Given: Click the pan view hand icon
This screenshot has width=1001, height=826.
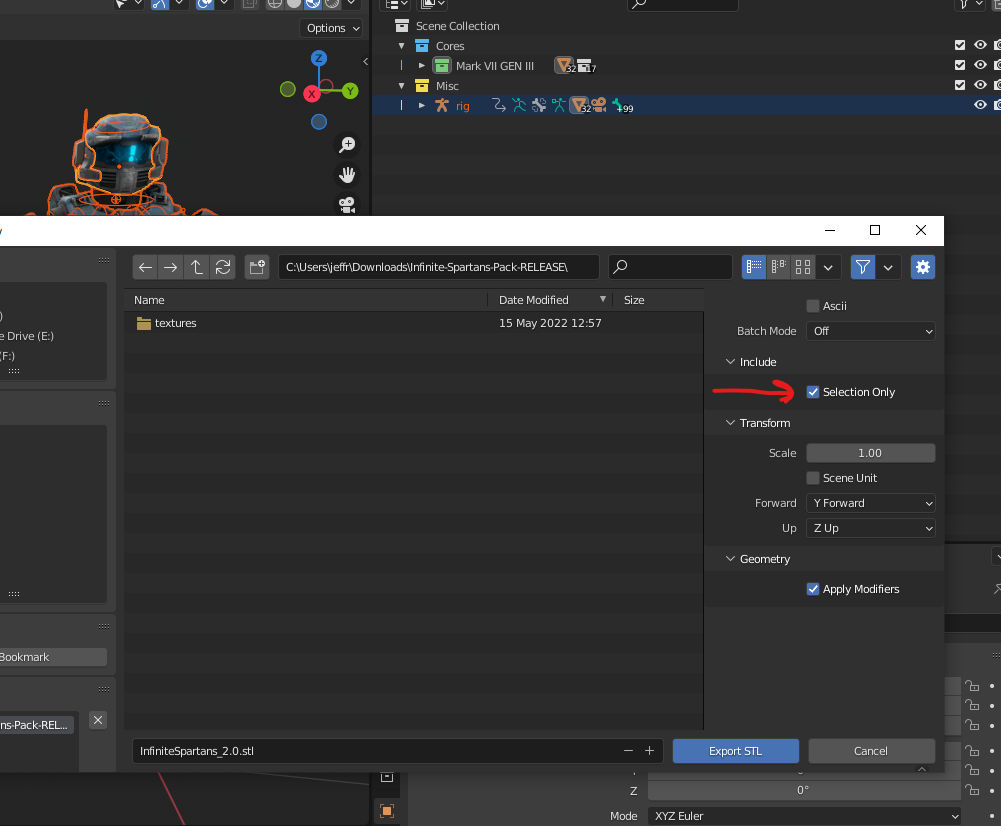Looking at the screenshot, I should [347, 175].
